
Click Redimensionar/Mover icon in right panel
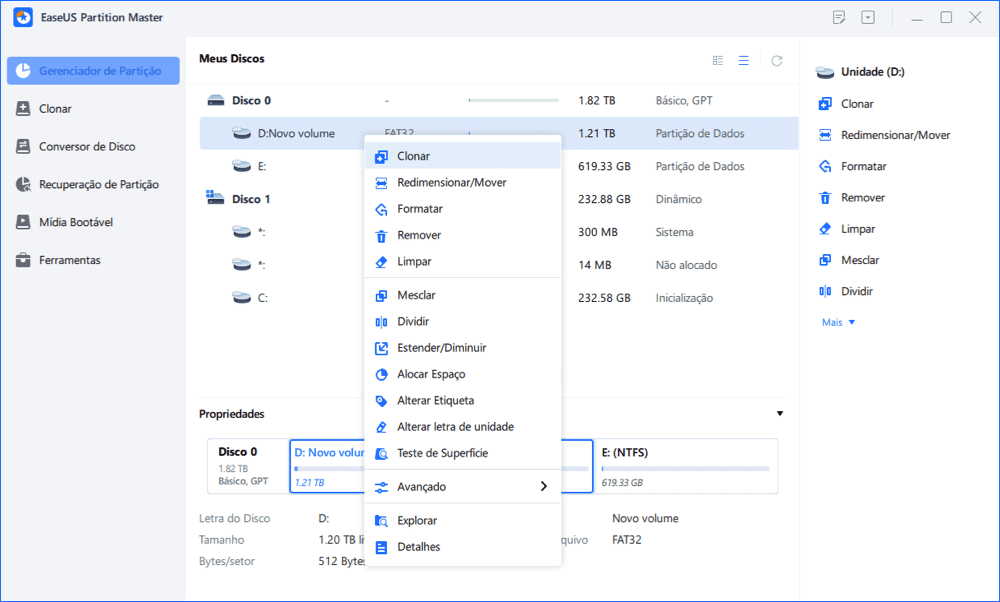coord(825,135)
